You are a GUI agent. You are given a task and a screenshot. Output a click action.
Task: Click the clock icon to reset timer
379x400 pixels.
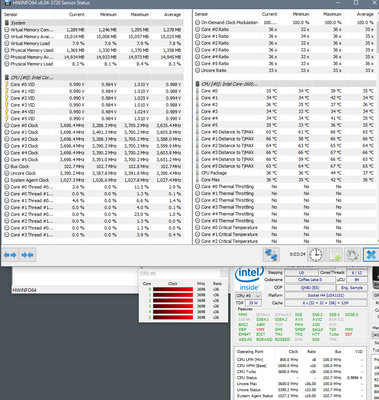[x=315, y=255]
